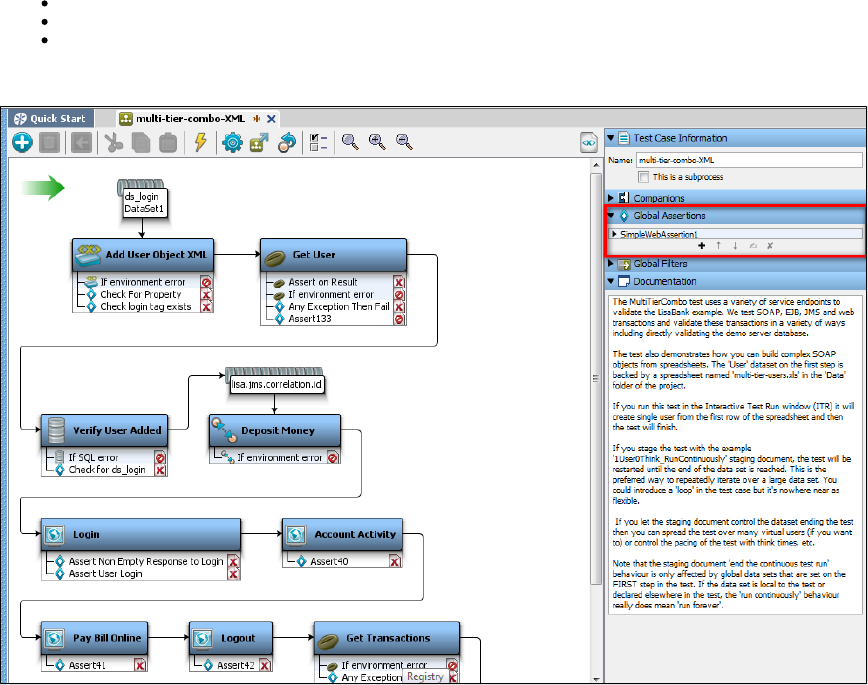Click the lightning bolt toolbar icon

coord(200,143)
